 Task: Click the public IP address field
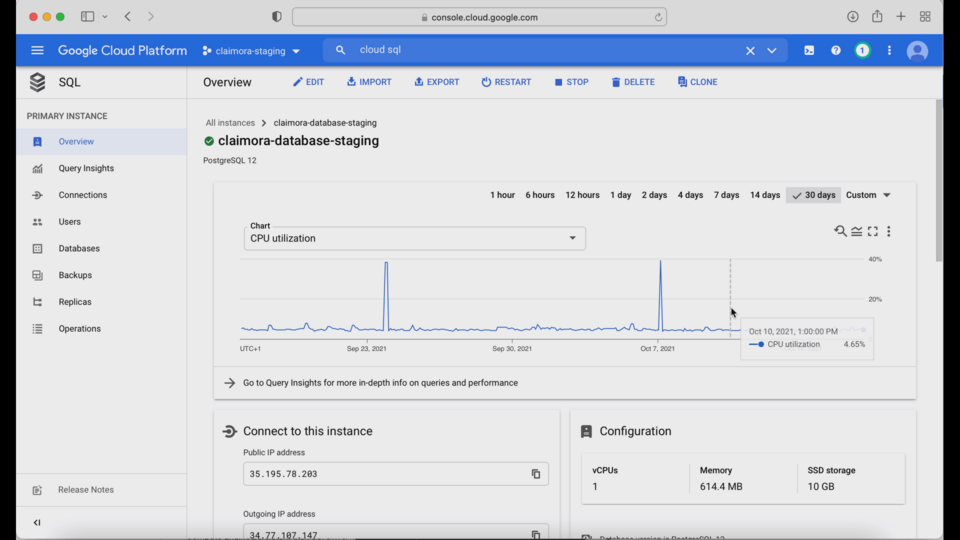pyautogui.click(x=396, y=474)
